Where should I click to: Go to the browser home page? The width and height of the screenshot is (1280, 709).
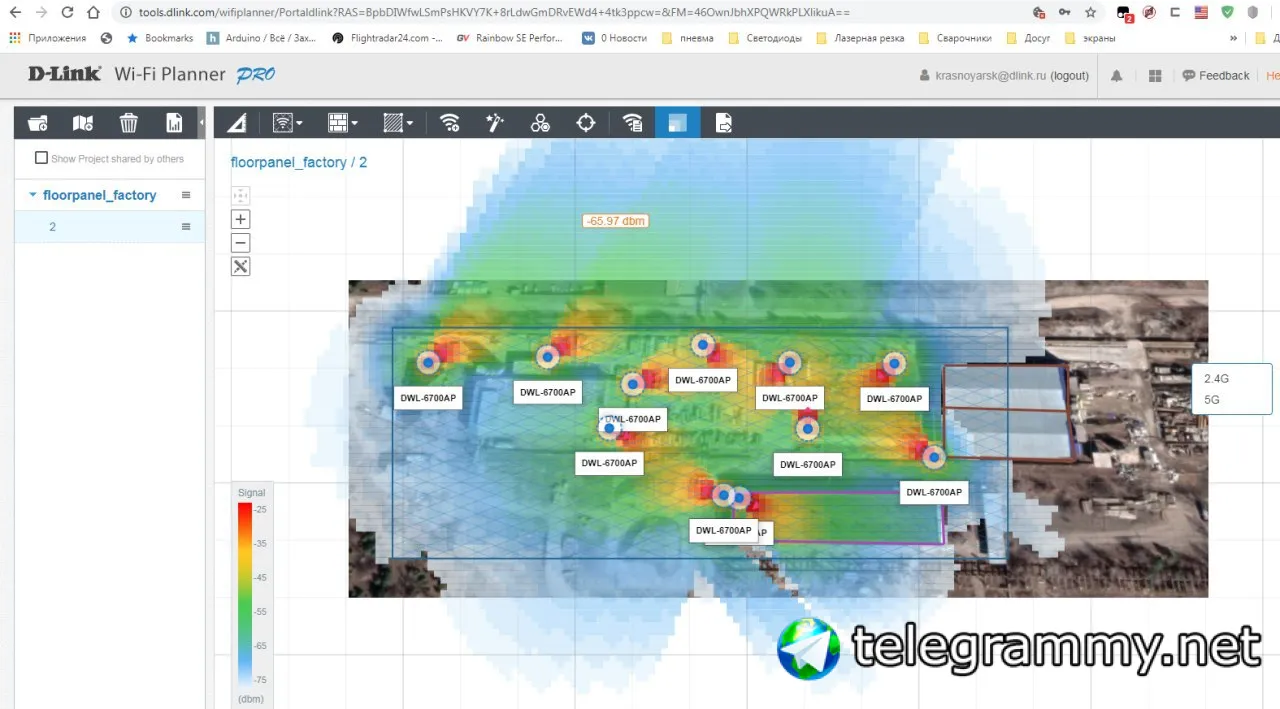(93, 13)
